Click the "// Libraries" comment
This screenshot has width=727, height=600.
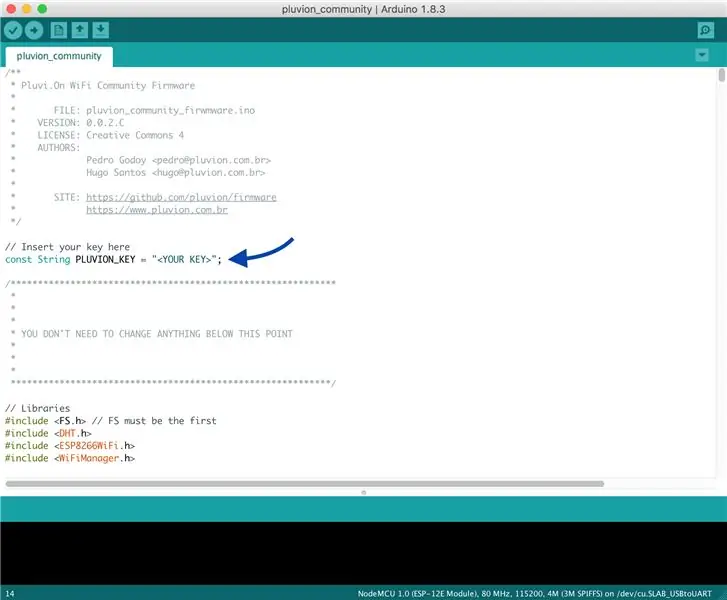coord(38,409)
